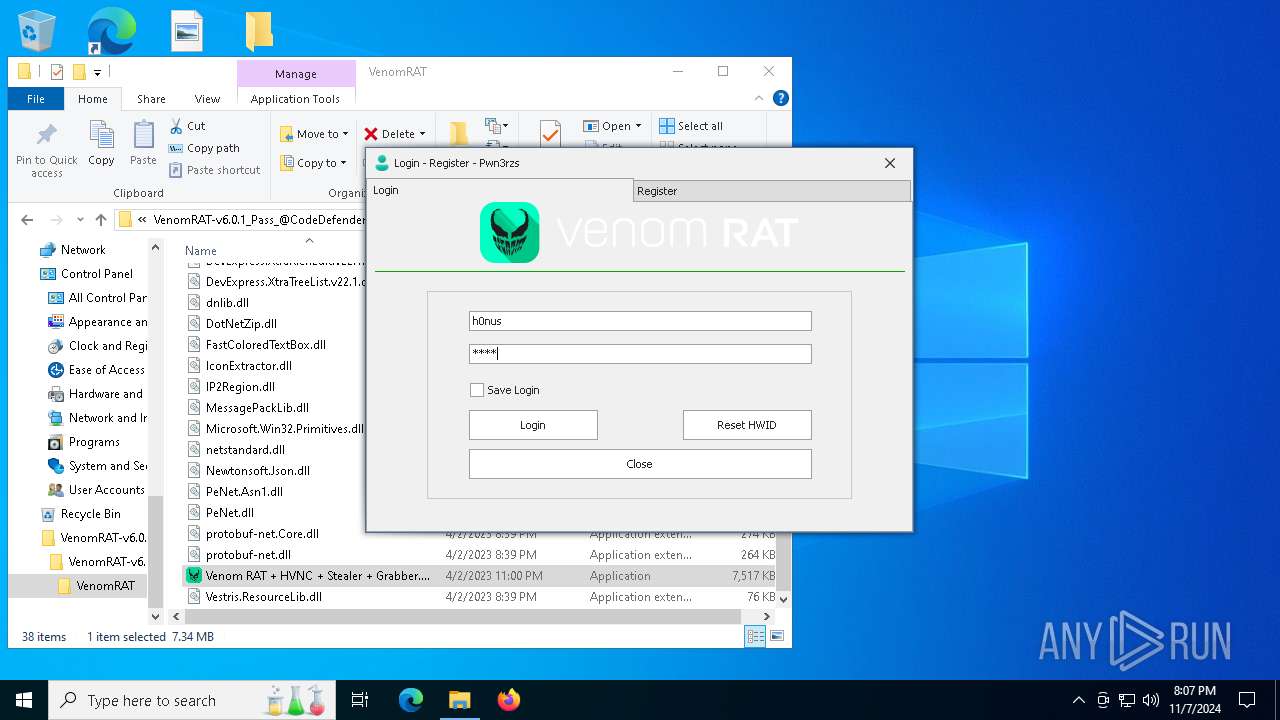Click the Login button

(533, 425)
